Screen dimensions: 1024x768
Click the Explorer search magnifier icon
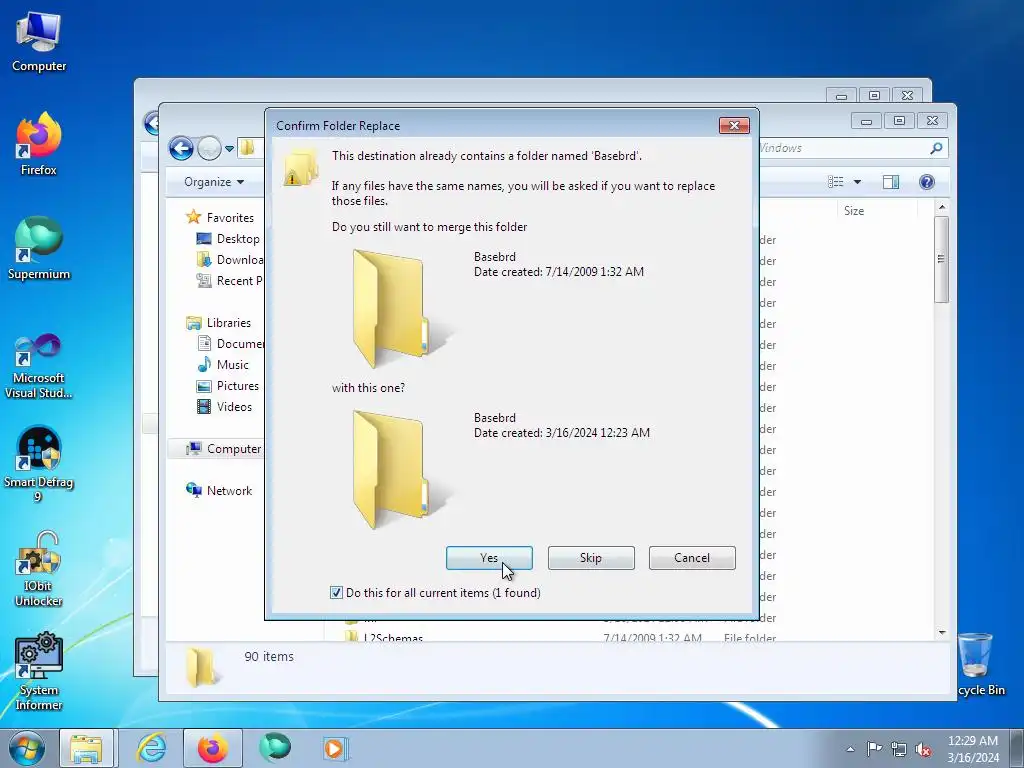click(936, 148)
